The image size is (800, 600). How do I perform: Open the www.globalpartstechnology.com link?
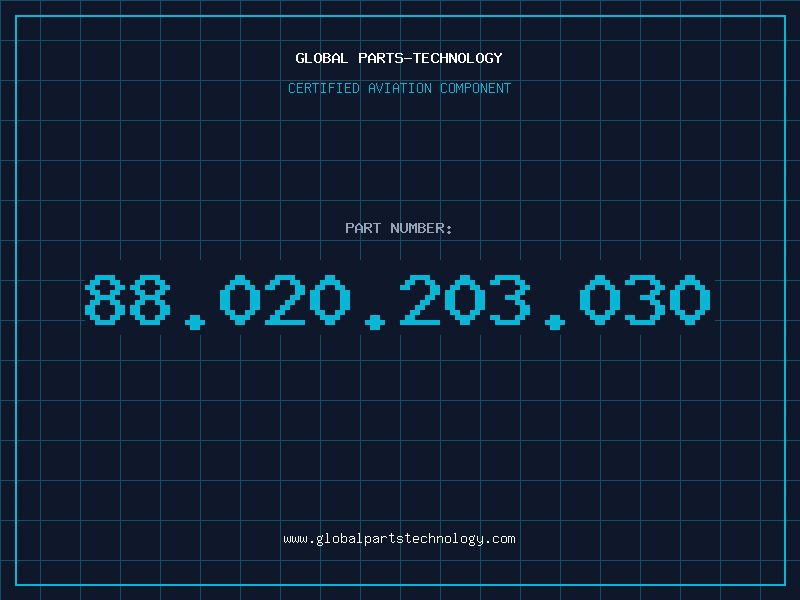[x=399, y=539]
